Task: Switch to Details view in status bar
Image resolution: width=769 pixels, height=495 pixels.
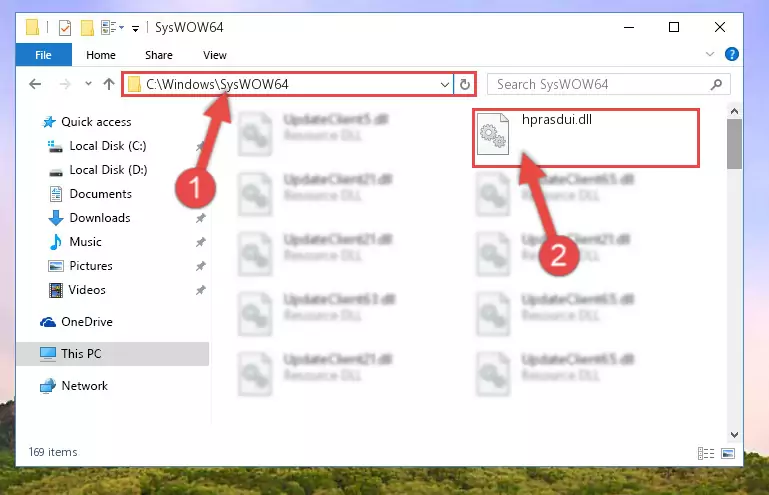Action: pyautogui.click(x=706, y=453)
